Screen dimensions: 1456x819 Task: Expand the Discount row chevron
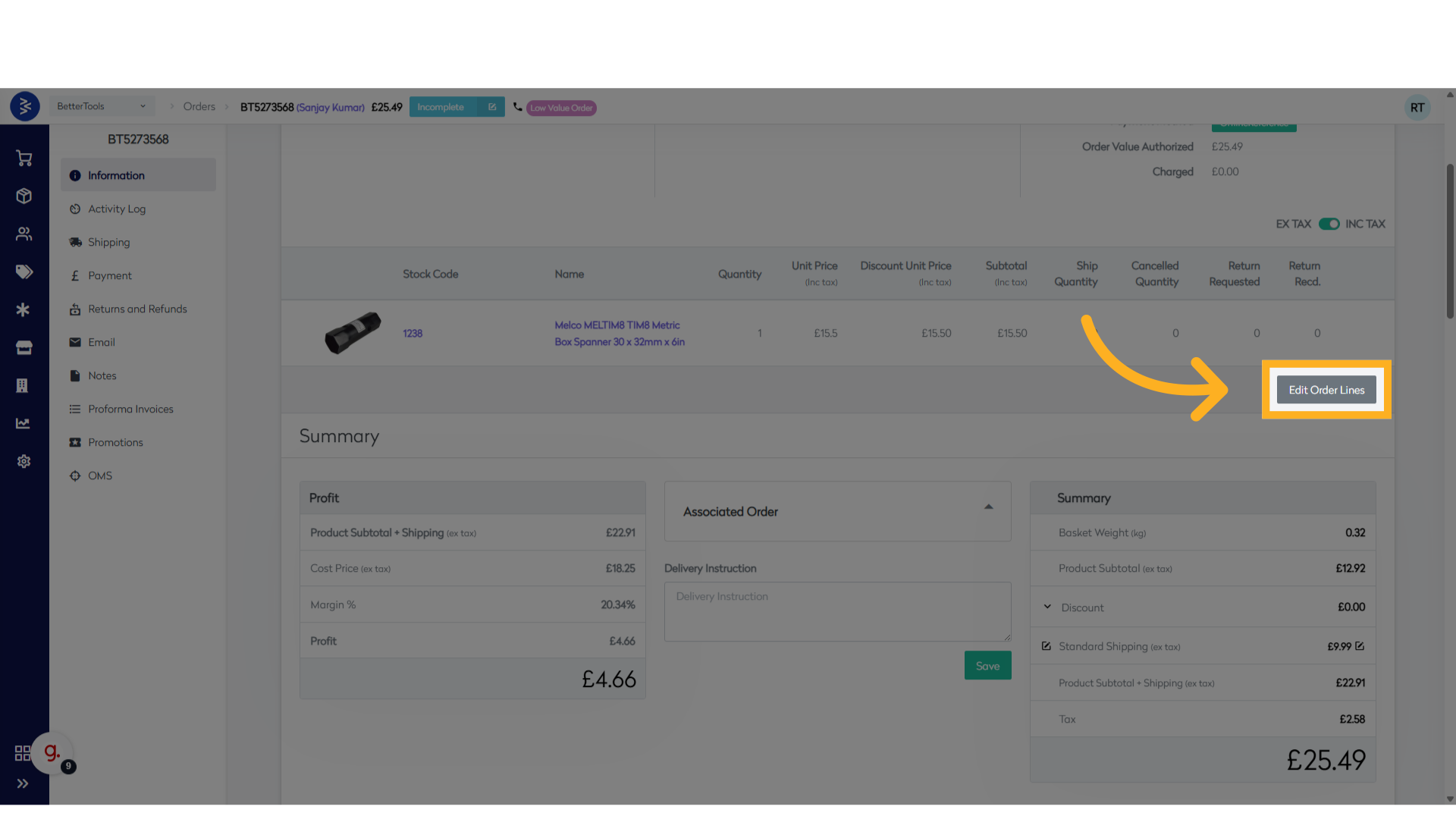coord(1047,607)
